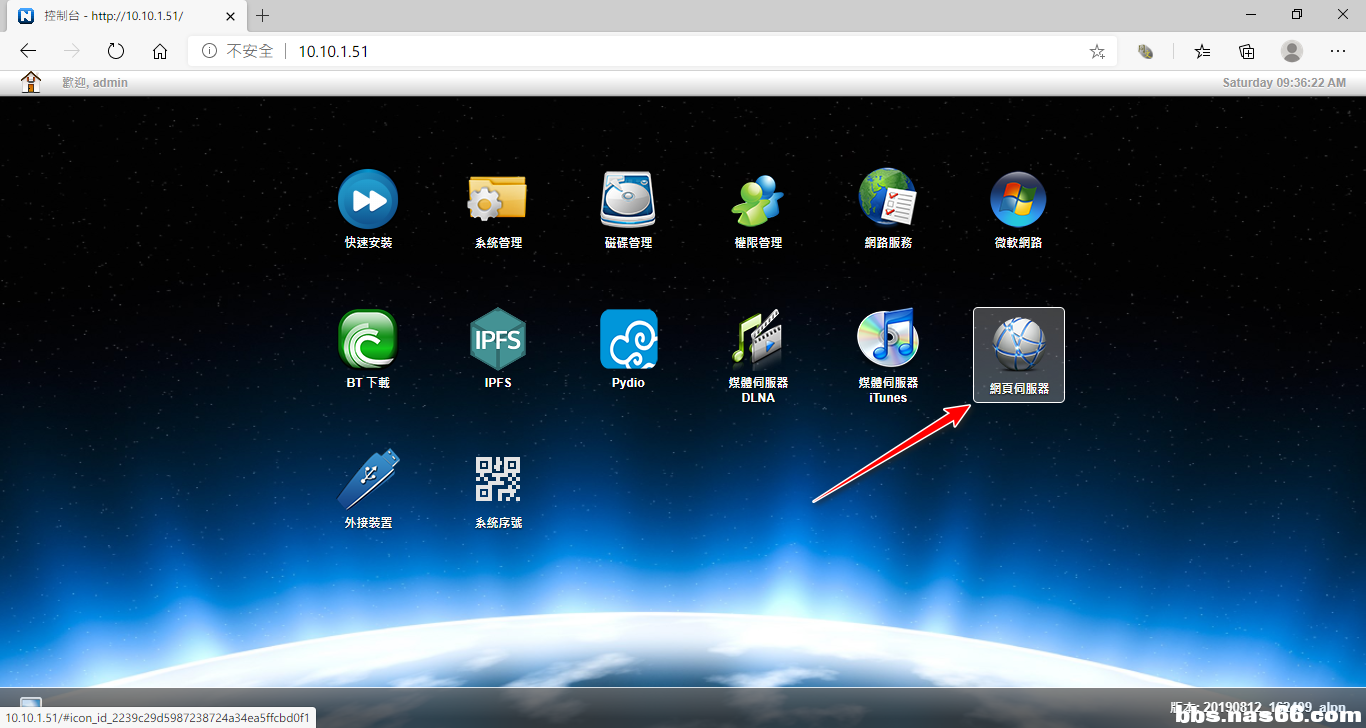Open the 網路服務 network services icon
The image size is (1366, 728).
pyautogui.click(x=888, y=209)
